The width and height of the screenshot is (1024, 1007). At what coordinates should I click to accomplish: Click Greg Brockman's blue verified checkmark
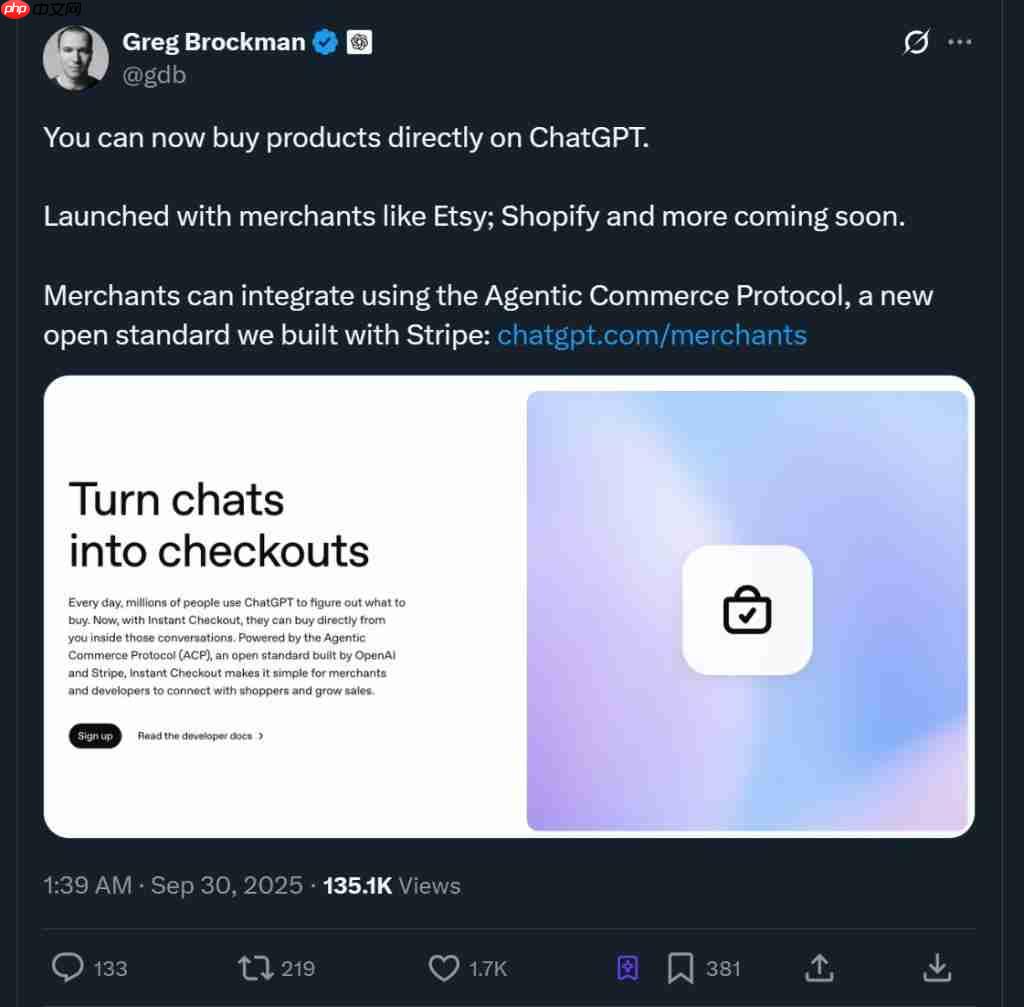point(325,42)
